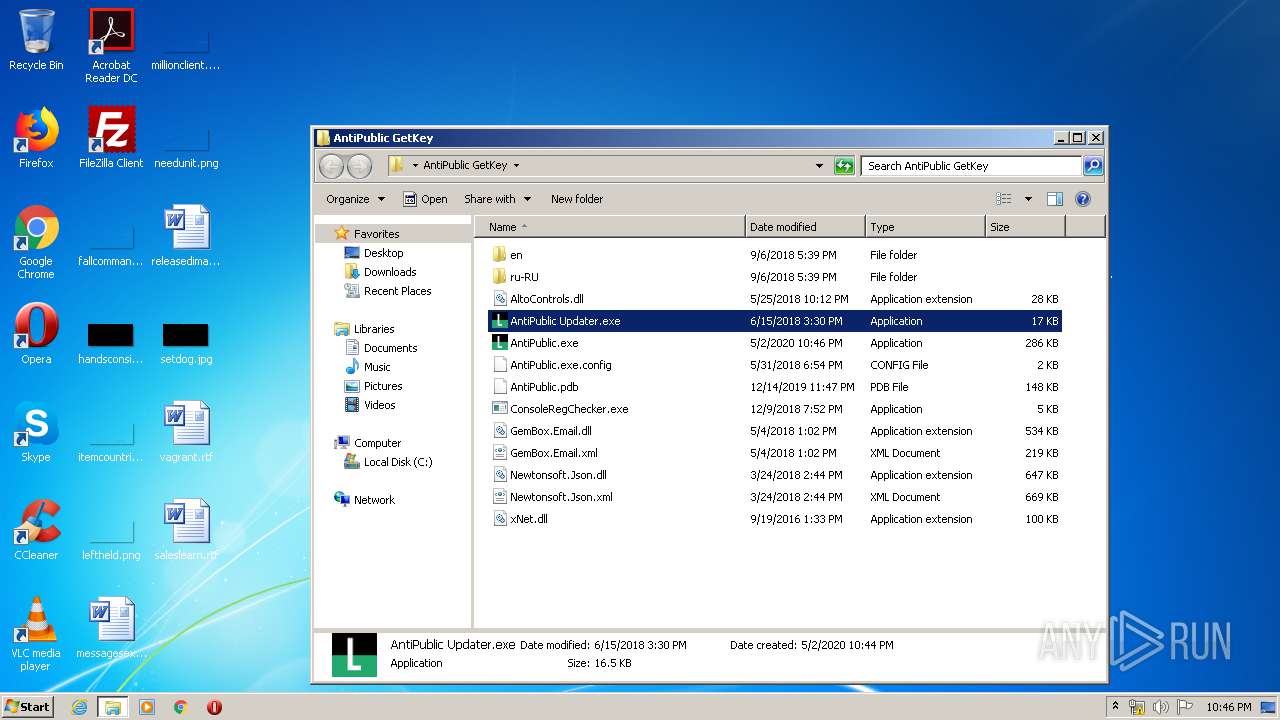
Task: Open the view options dropdown arrow
Action: point(1028,199)
